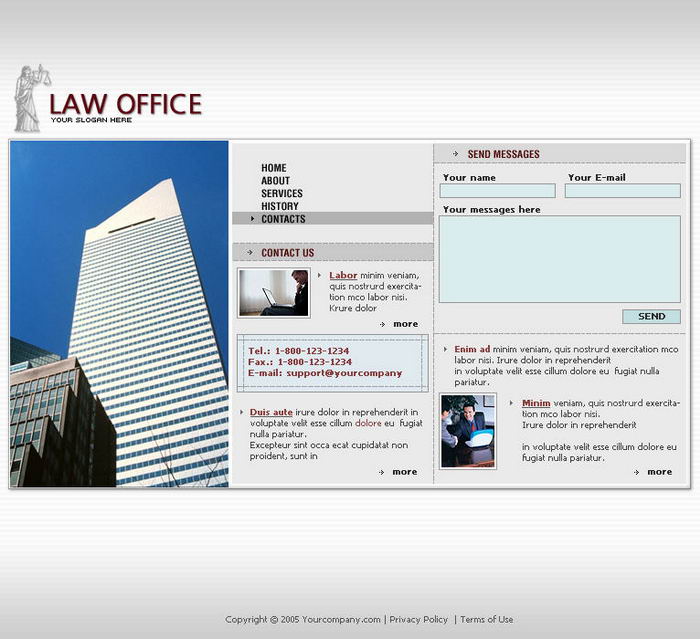Click the Your E-mail input field
The height and width of the screenshot is (639, 700).
coord(622,191)
